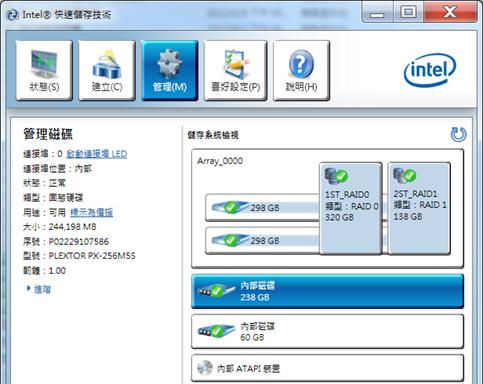Open the 建立(C) create tab
Viewport: 483px width, 384px height.
(107, 70)
